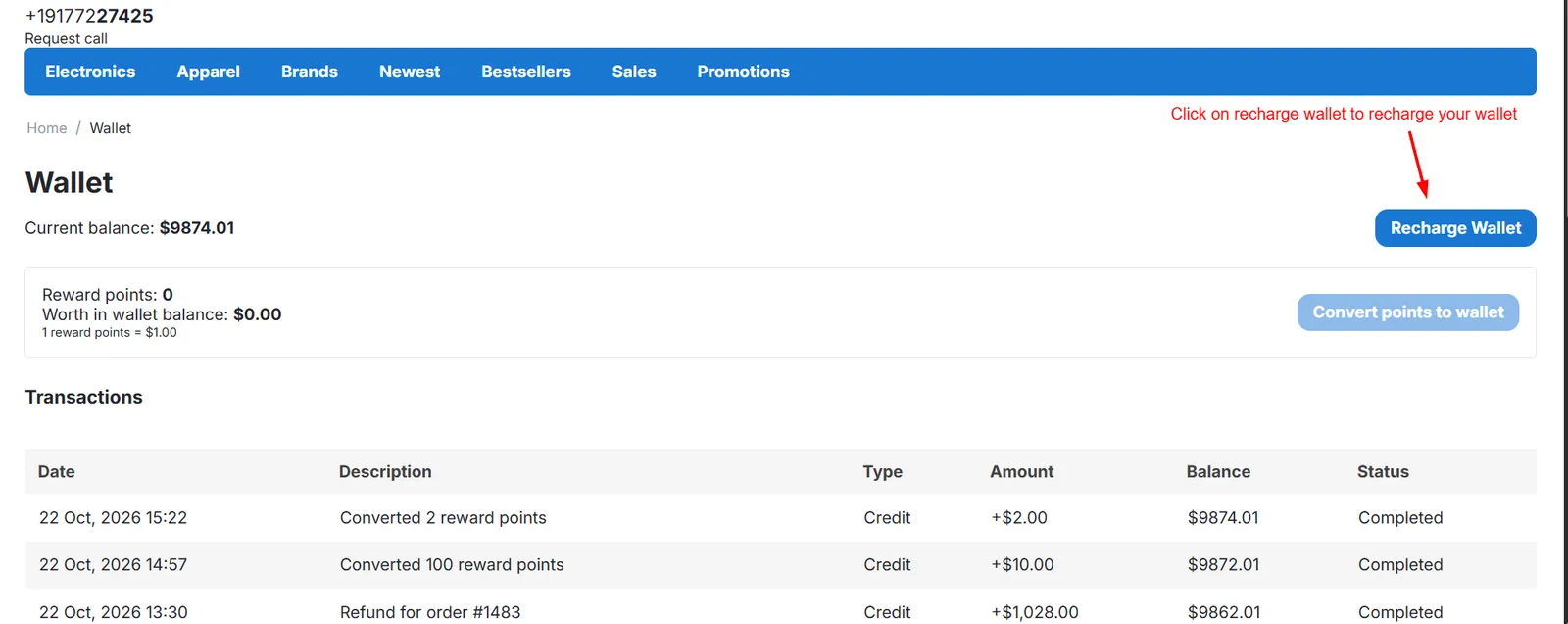Click the Description column header
Screen dimensions: 1568x624
[385, 471]
